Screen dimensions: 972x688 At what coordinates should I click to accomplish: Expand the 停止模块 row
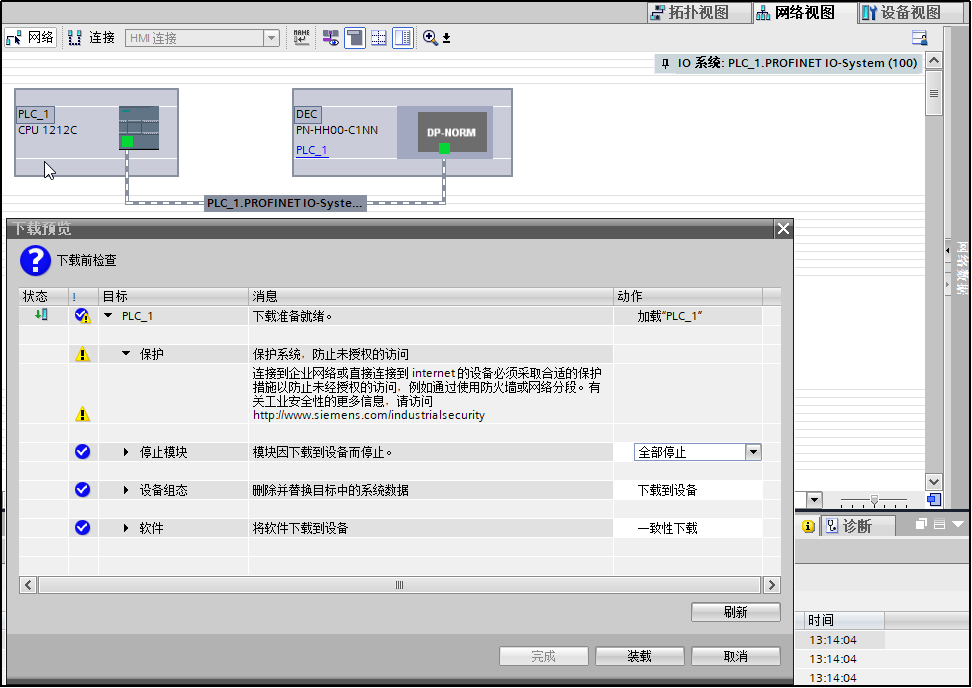click(126, 452)
